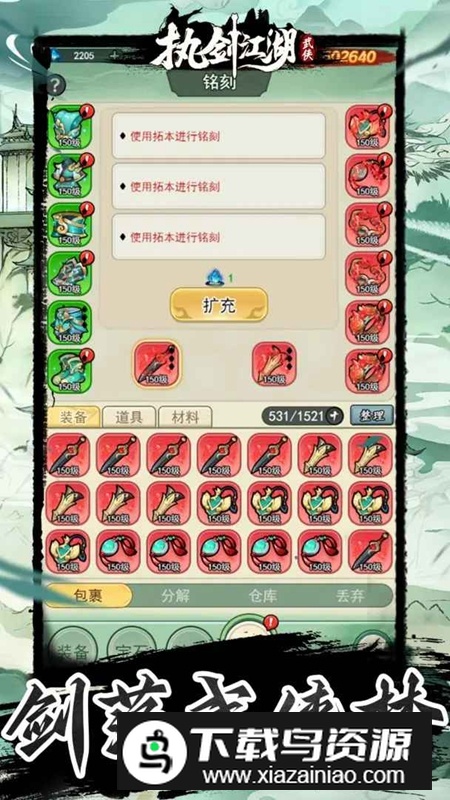
Task: Select the top red equipment slot on right
Action: coord(367,128)
